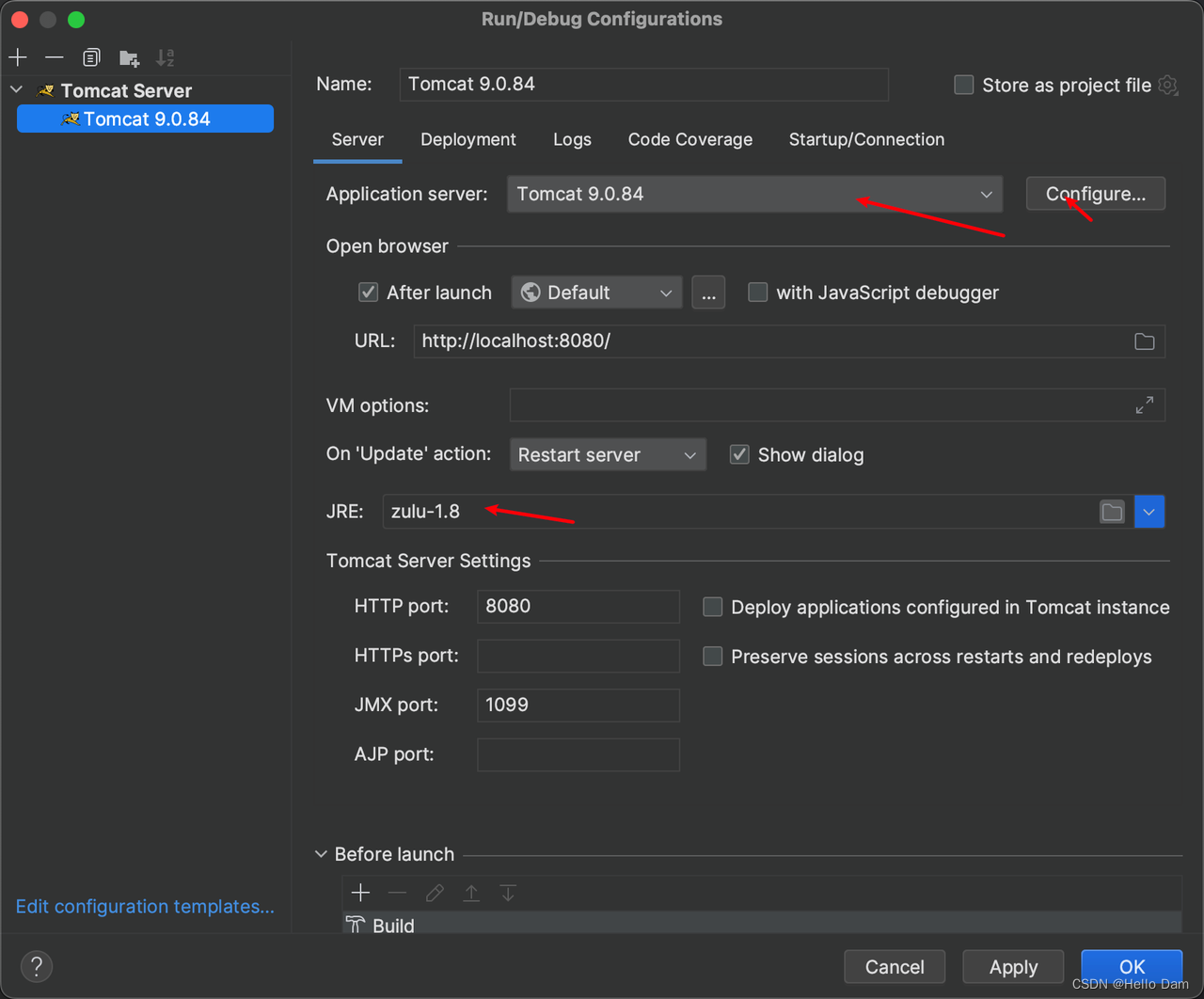This screenshot has height=999, width=1204.
Task: Enable with JavaScript debugger
Action: [x=757, y=293]
